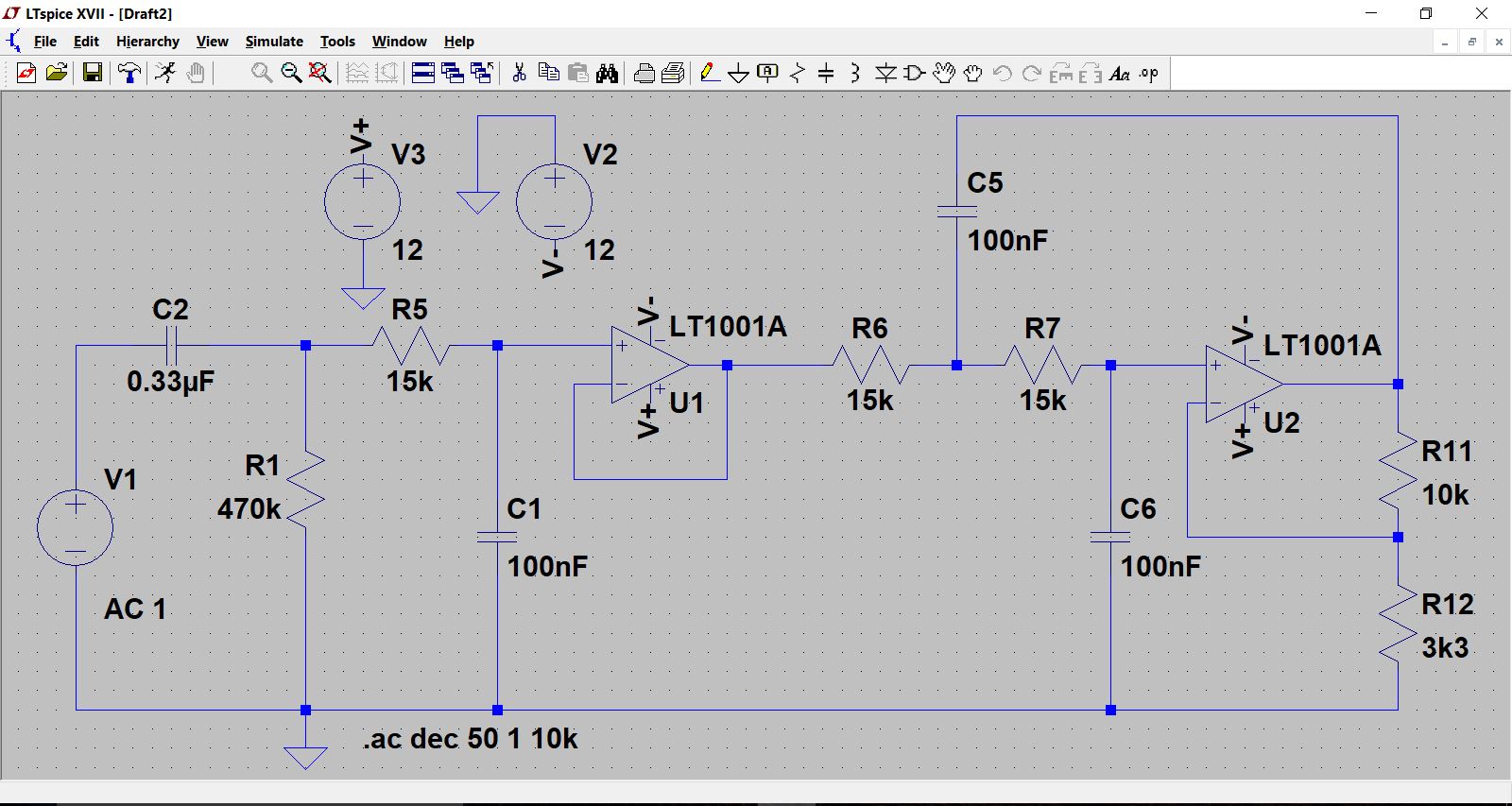Click the Print Setup icon
Image resolution: width=1512 pixels, height=806 pixels.
point(644,73)
